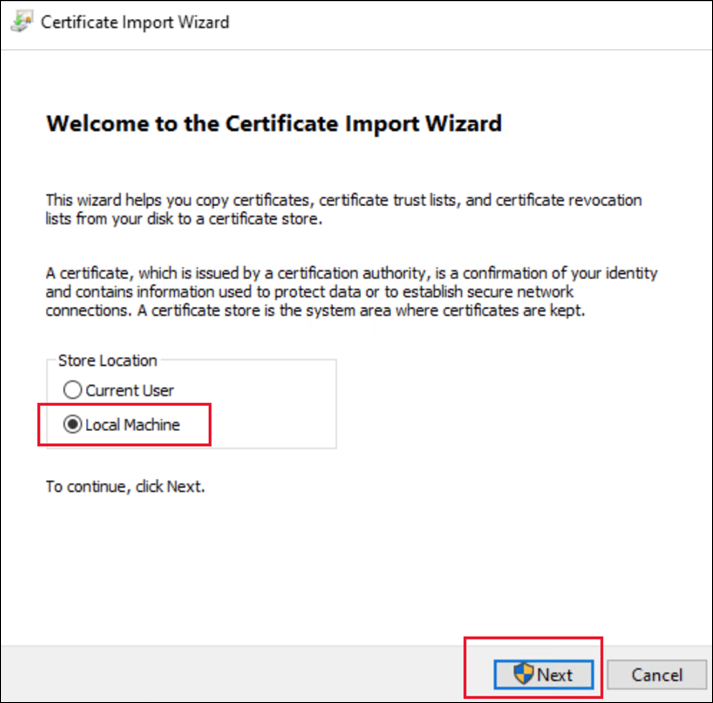This screenshot has height=703, width=713.
Task: Click the UAC shield icon on Next
Action: (x=524, y=674)
